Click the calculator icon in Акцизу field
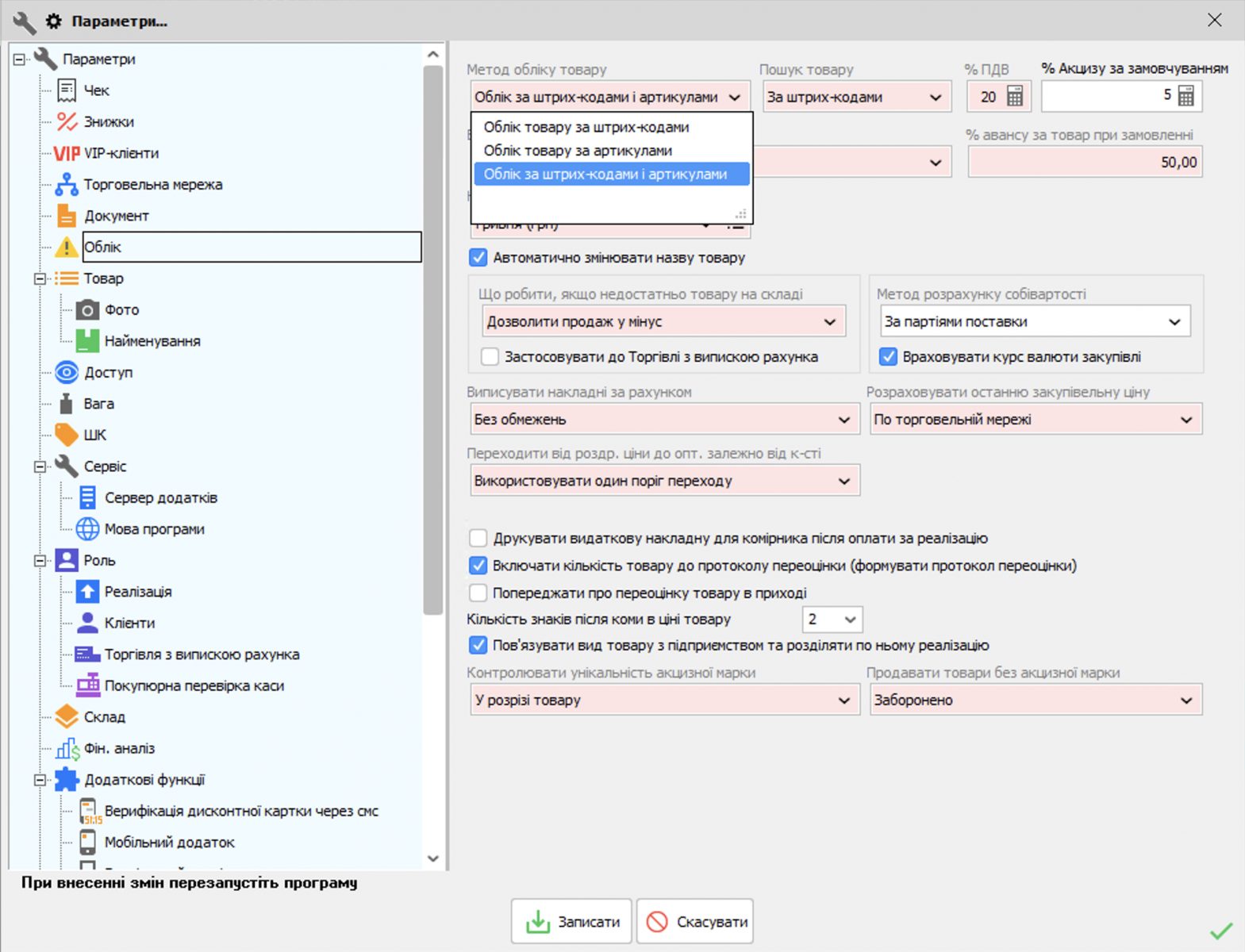This screenshot has height=952, width=1245. tap(1185, 97)
